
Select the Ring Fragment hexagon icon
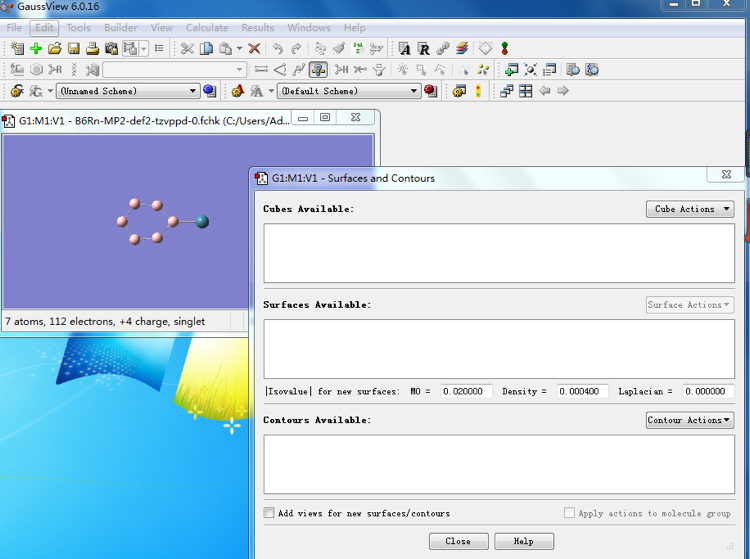(x=36, y=70)
